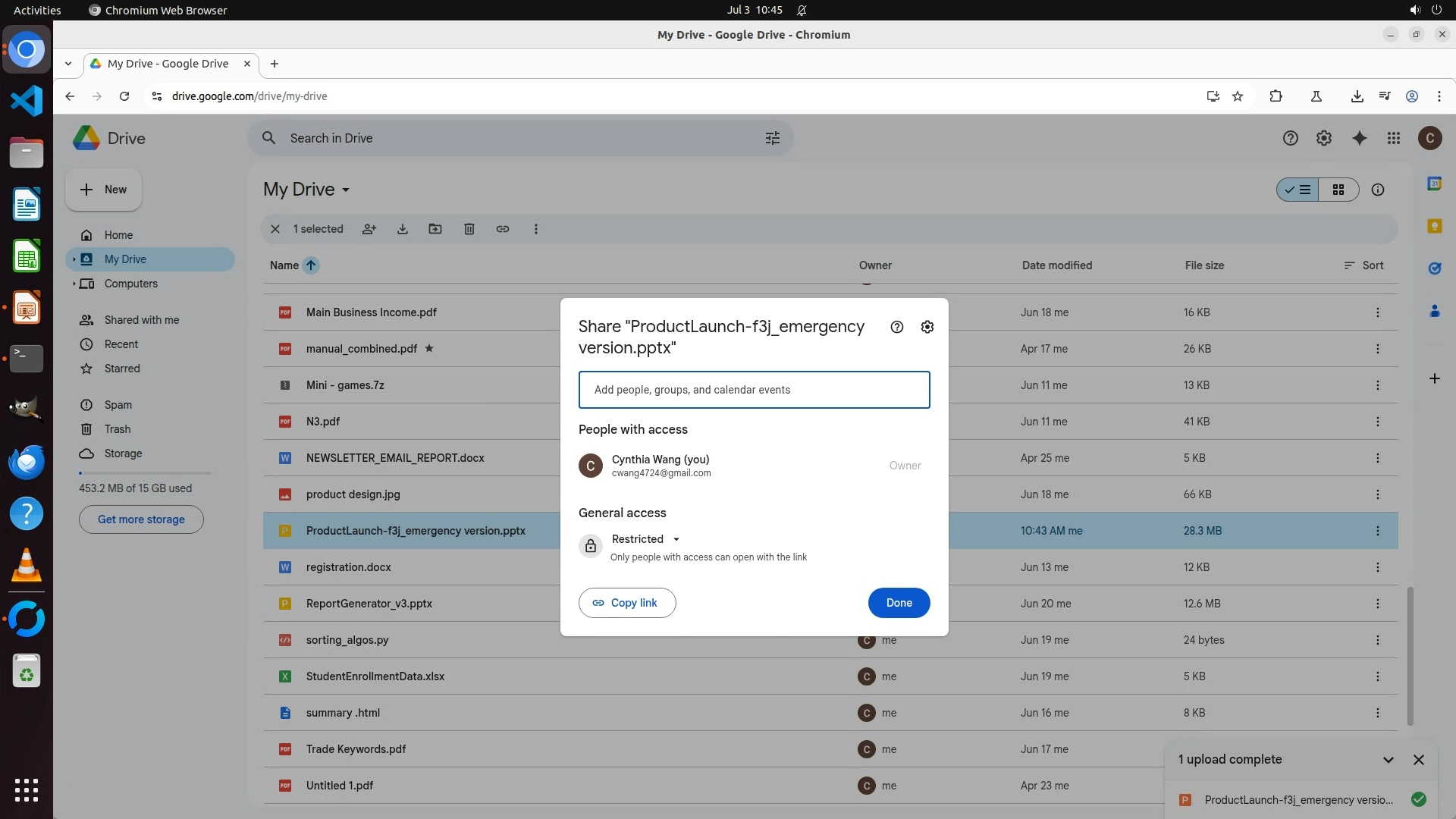Click the Copy link button
This screenshot has height=819, width=1456.
(626, 603)
